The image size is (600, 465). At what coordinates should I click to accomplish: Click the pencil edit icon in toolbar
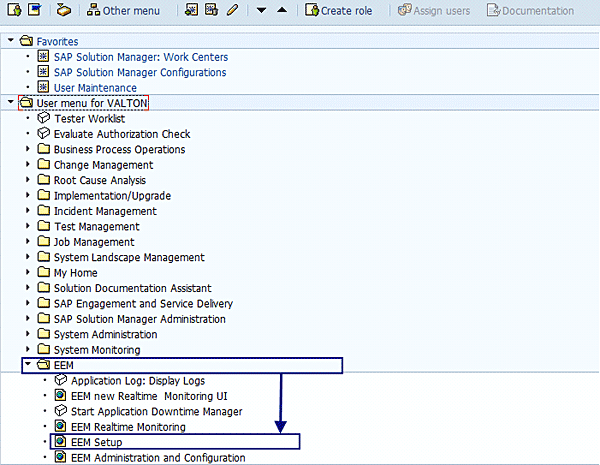click(232, 10)
